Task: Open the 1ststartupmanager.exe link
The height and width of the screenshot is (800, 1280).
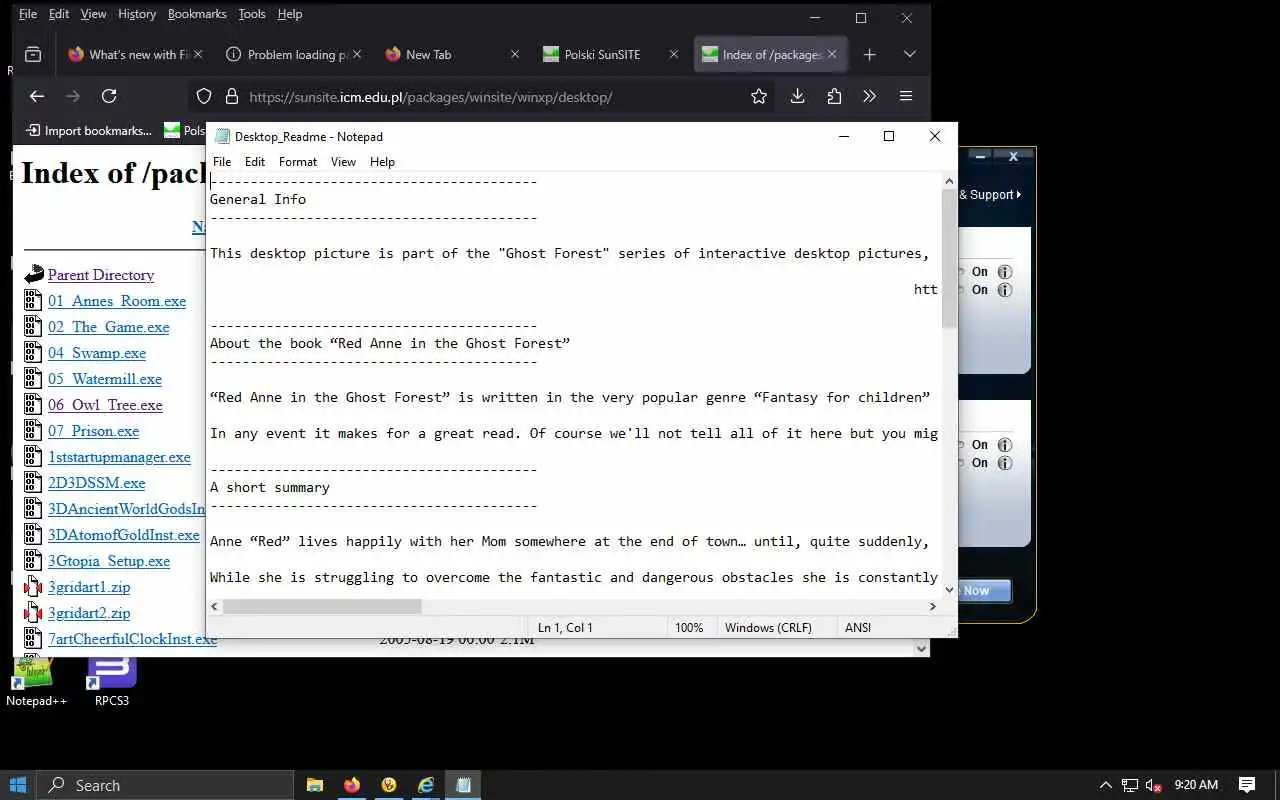Action: tap(119, 457)
